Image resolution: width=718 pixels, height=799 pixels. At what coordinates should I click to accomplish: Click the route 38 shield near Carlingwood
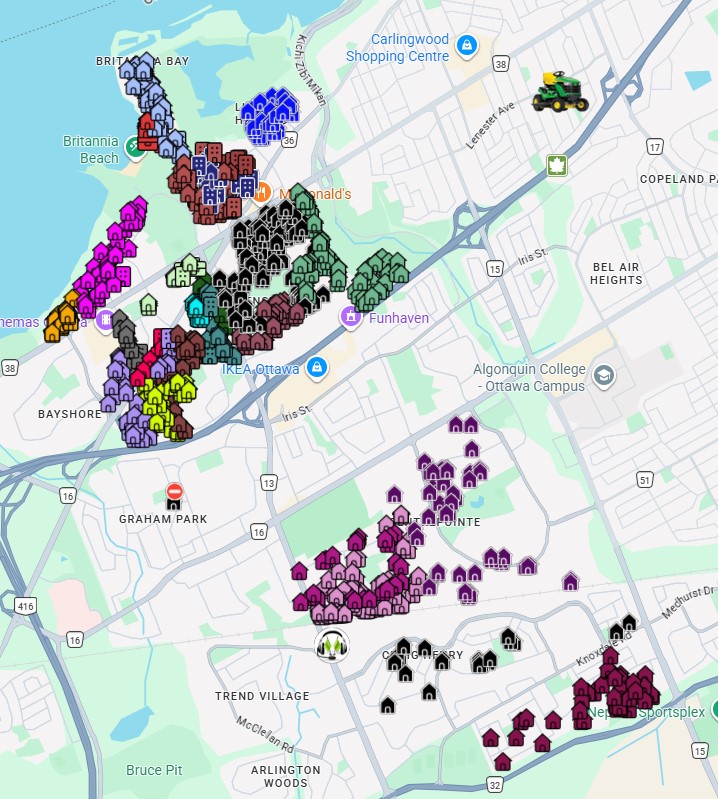click(x=501, y=64)
